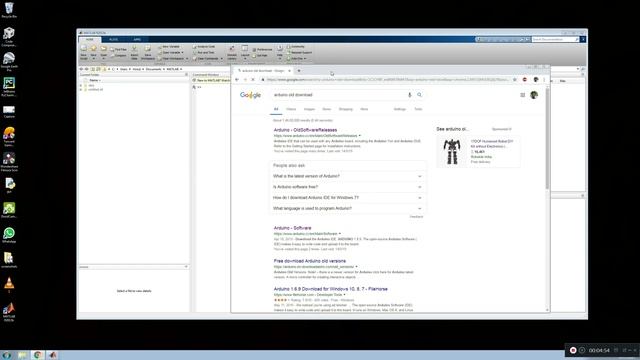Image resolution: width=640 pixels, height=360 pixels.
Task: Switch to Google Shopping search tab
Action: coord(345,109)
